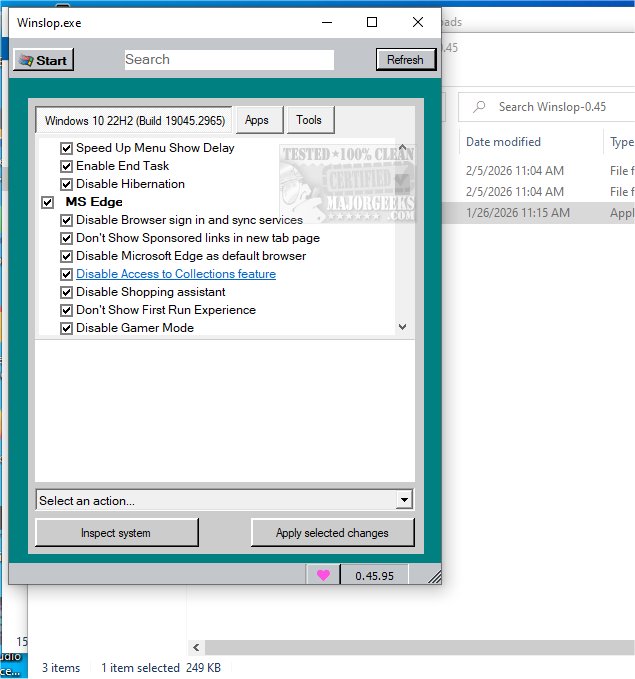The height and width of the screenshot is (679, 635).
Task: Open the Tools tab
Action: point(310,120)
